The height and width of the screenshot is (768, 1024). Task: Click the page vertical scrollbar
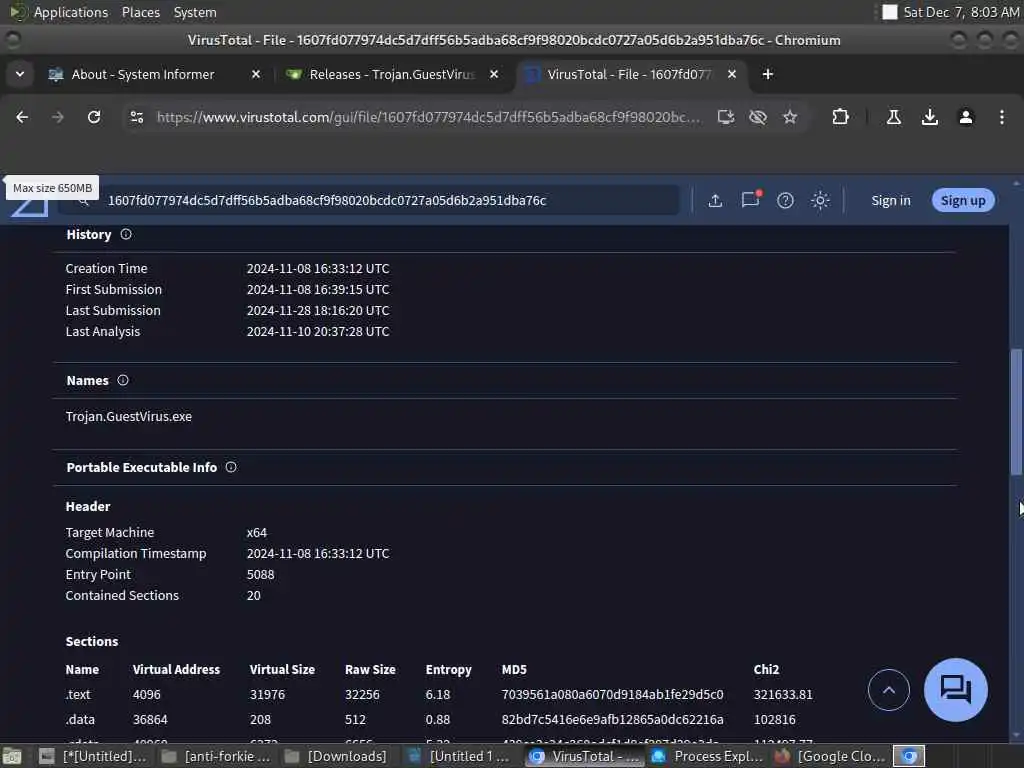(x=1016, y=413)
